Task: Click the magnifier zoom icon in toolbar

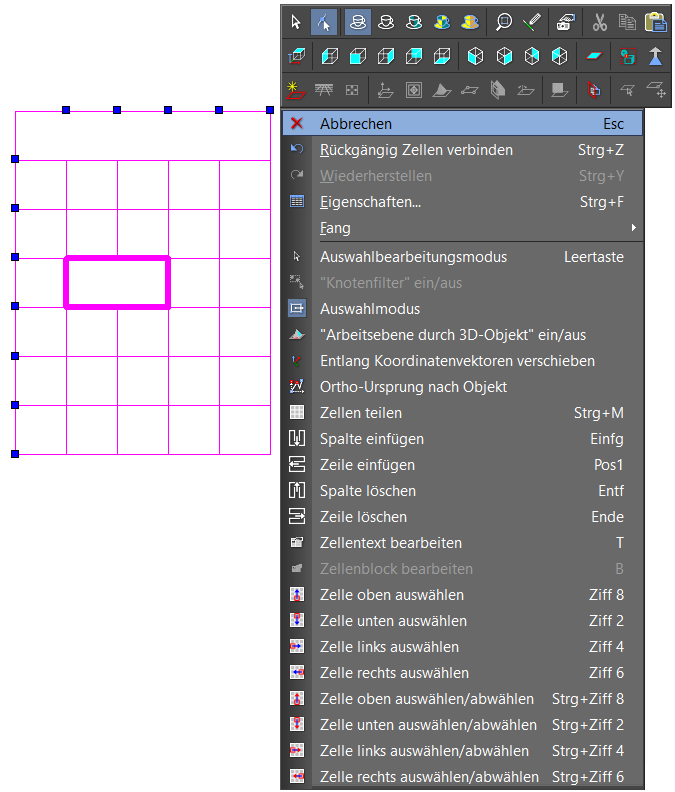Action: point(503,22)
